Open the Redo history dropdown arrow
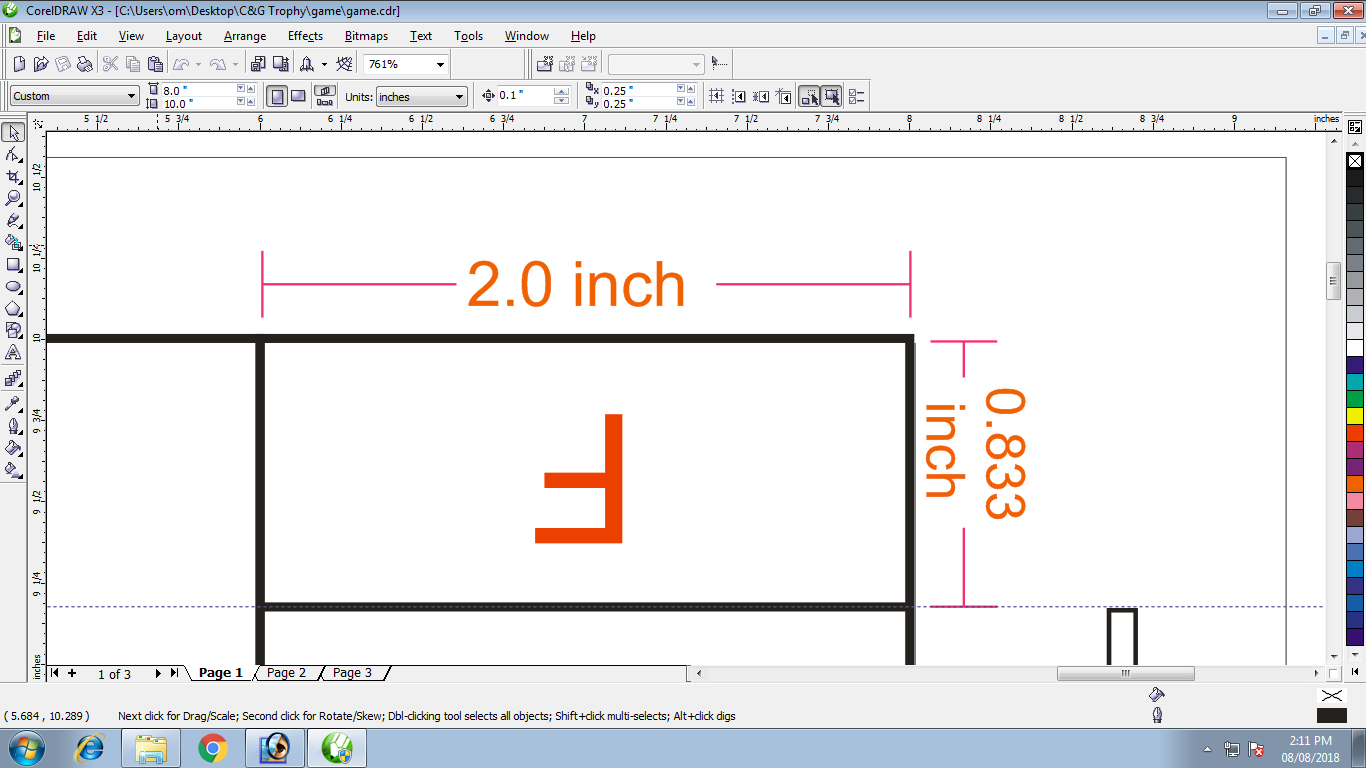This screenshot has width=1366, height=768. click(235, 64)
